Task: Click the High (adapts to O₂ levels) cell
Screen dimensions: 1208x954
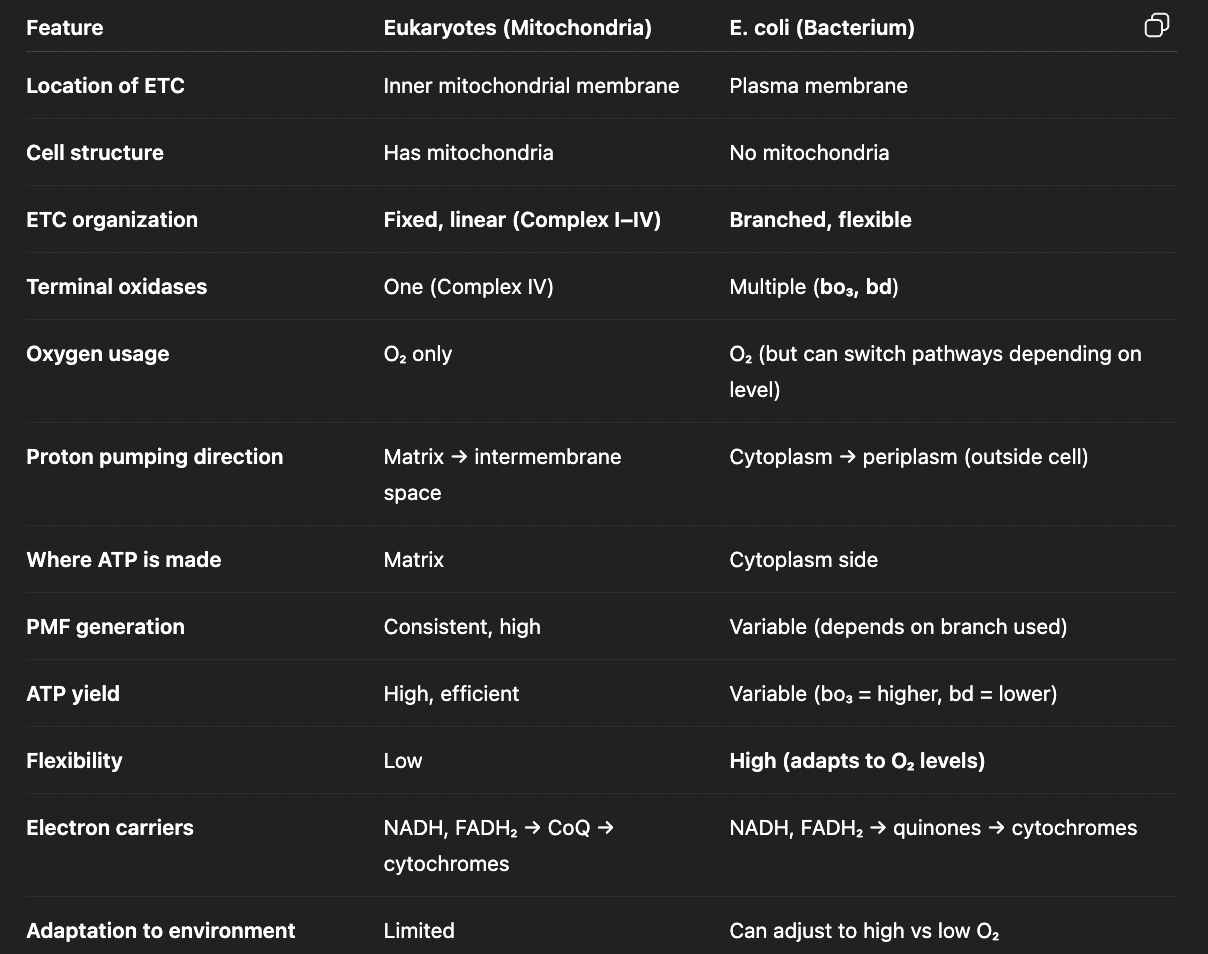Action: click(857, 761)
